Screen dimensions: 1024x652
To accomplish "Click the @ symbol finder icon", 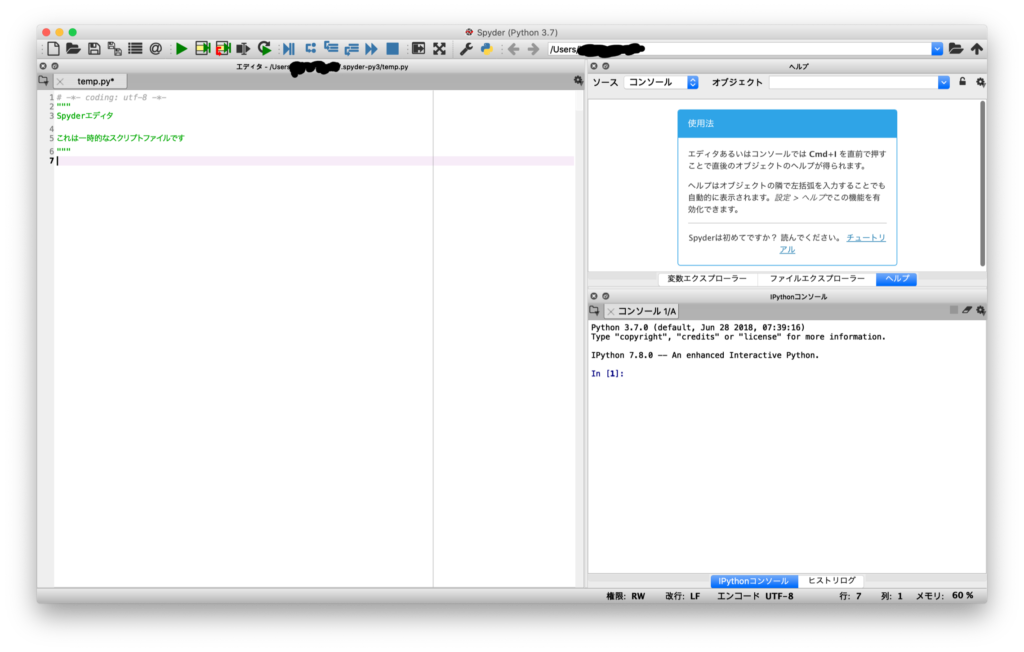I will (x=155, y=48).
